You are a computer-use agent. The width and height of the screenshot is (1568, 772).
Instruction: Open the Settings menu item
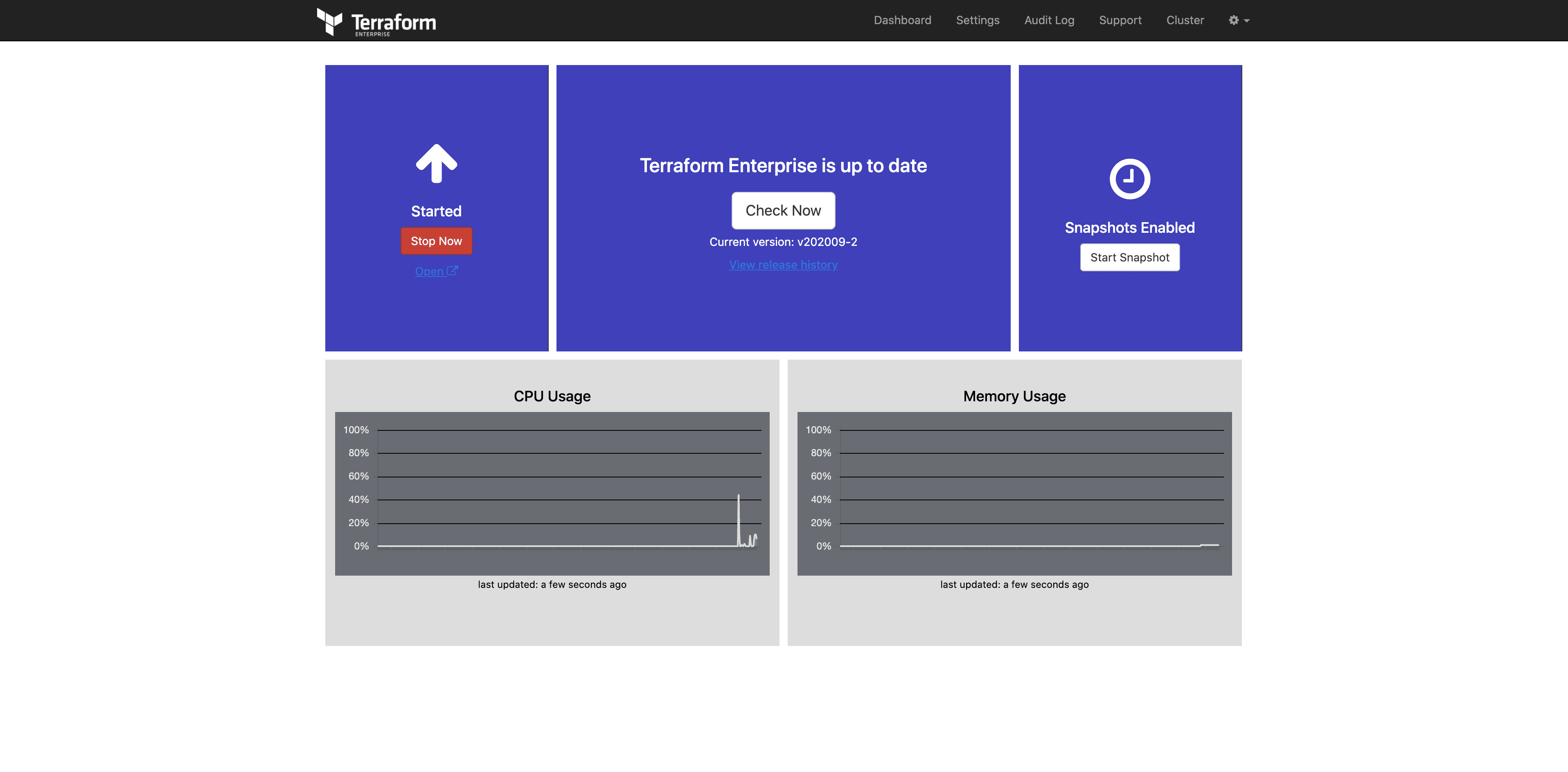[x=977, y=20]
